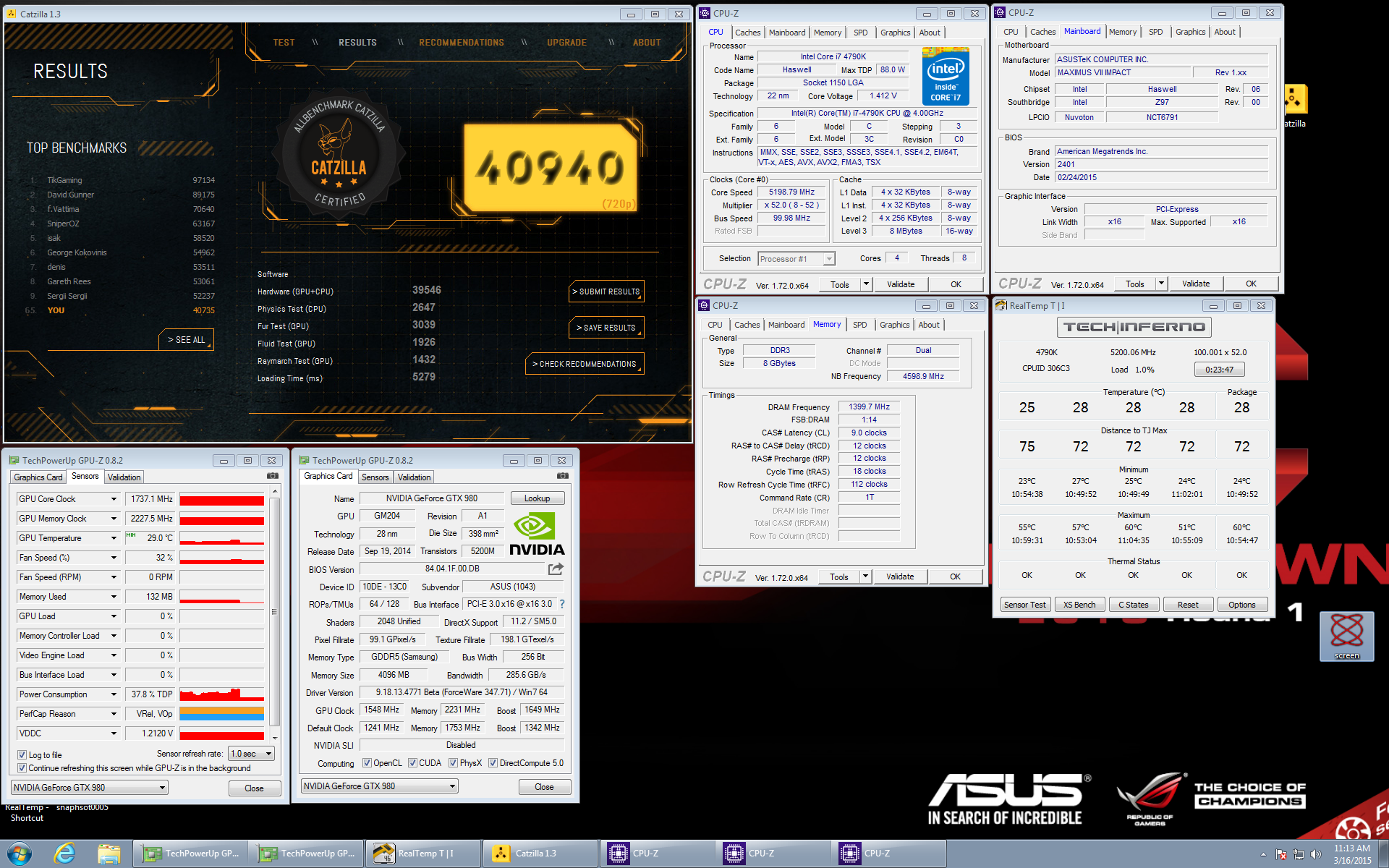Screen dimensions: 1389x868
Task: Click the Catzilla Certified badge
Action: pyautogui.click(x=338, y=156)
